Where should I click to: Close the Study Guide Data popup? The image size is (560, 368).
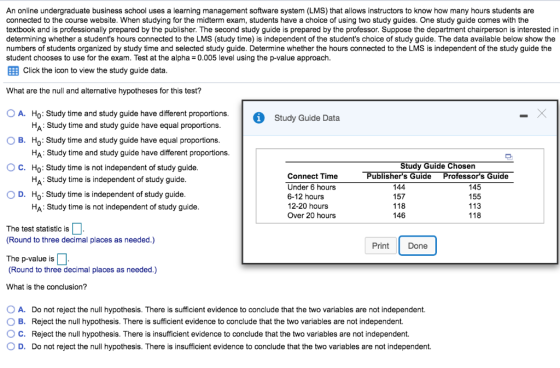[541, 114]
